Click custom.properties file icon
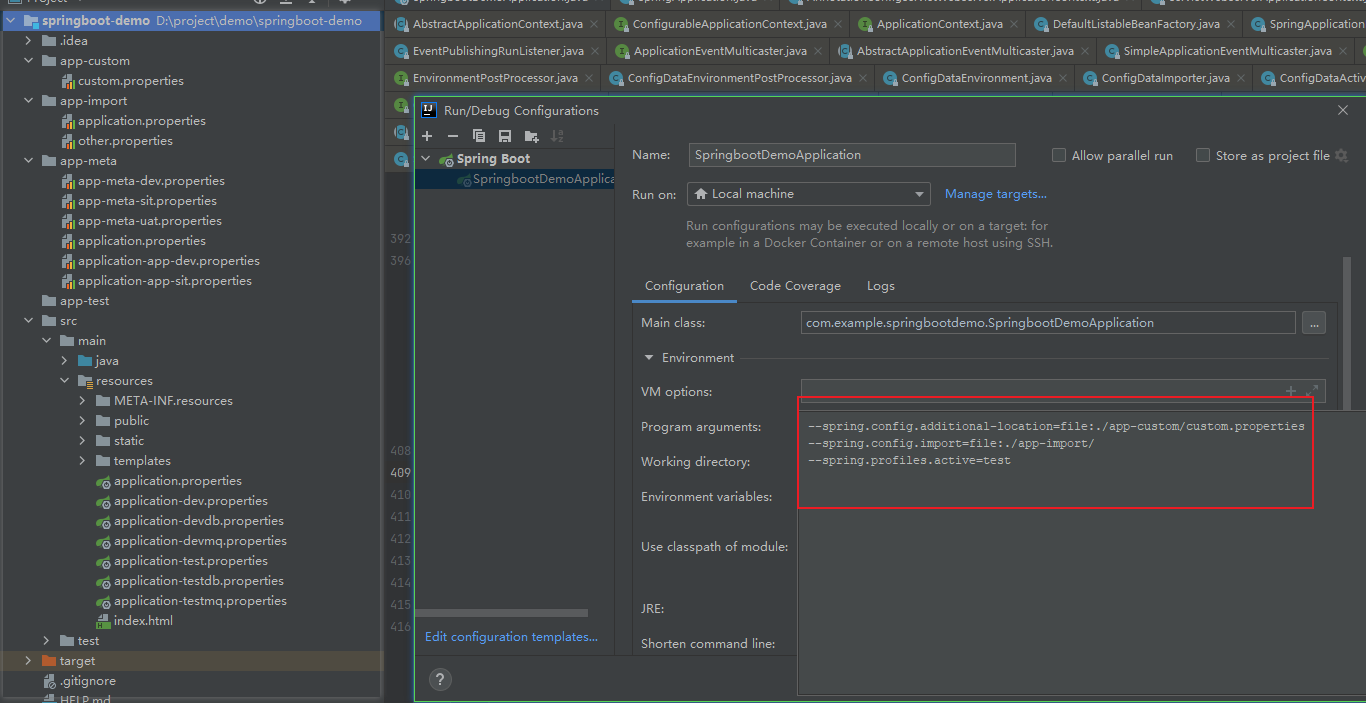This screenshot has height=703, width=1366. [x=69, y=81]
